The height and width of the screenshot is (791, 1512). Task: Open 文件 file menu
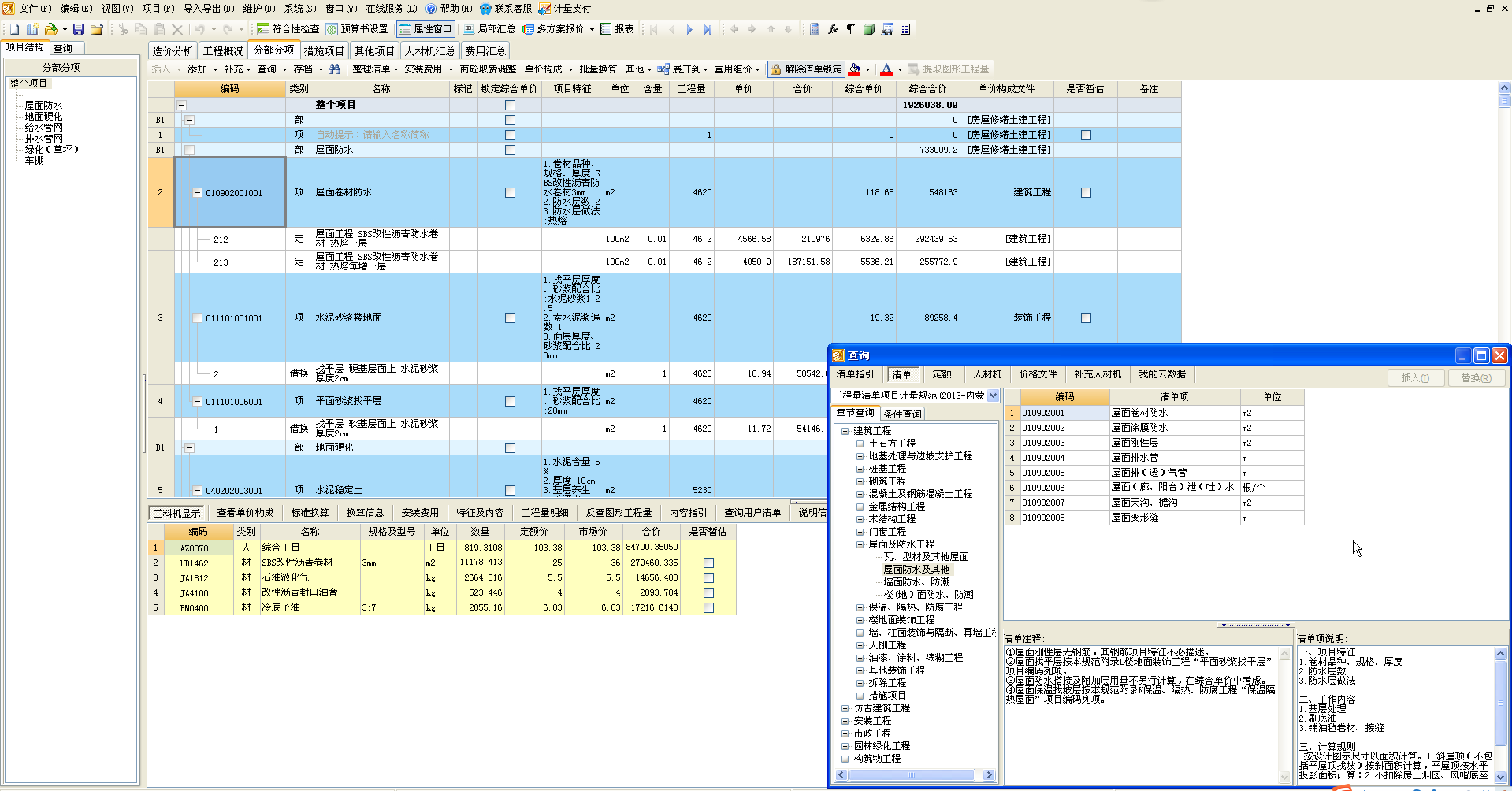(x=35, y=9)
